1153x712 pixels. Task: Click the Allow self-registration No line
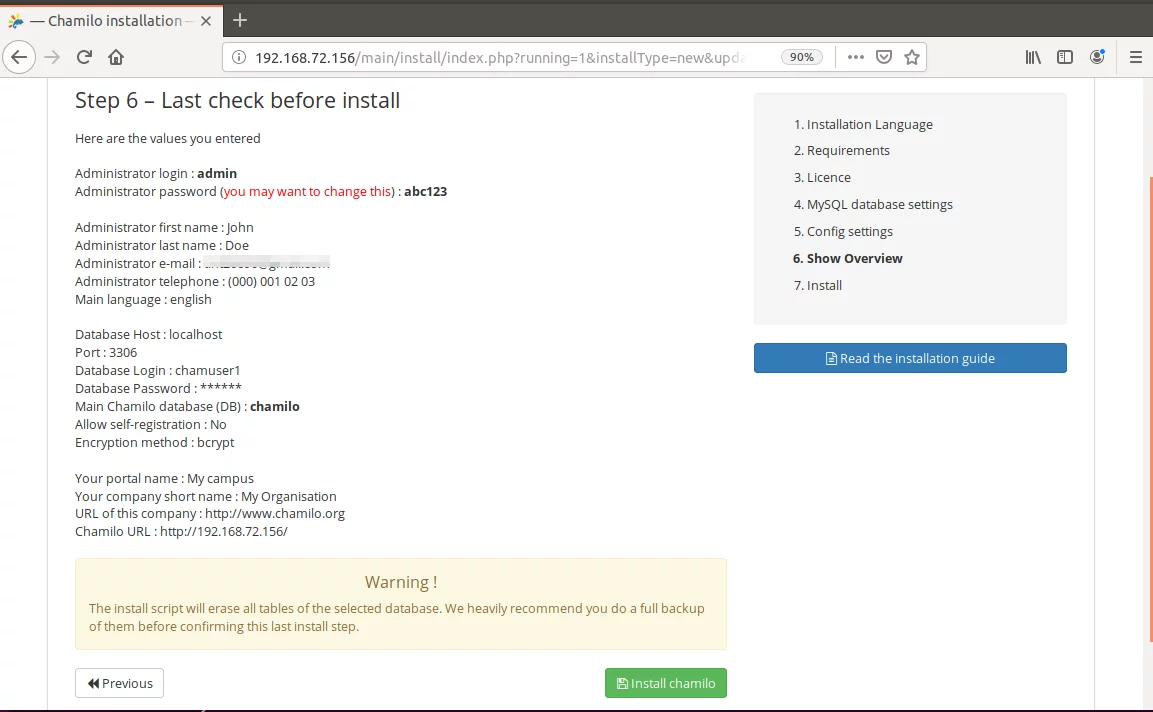click(151, 424)
